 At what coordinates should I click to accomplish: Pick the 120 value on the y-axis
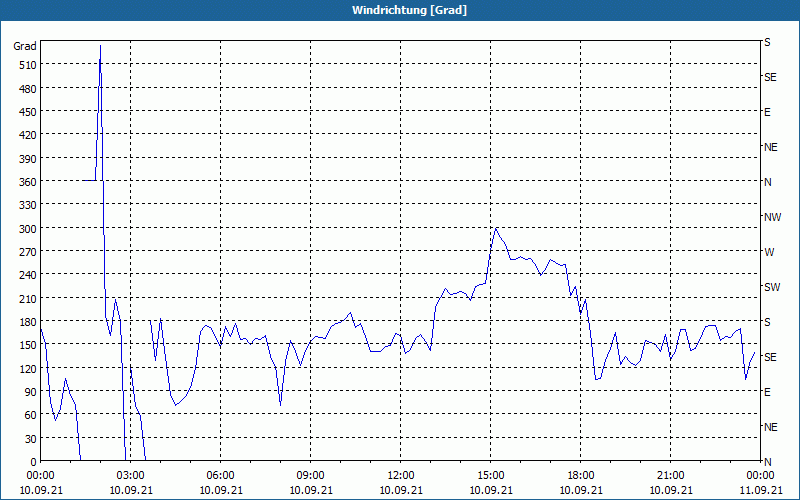click(x=28, y=368)
